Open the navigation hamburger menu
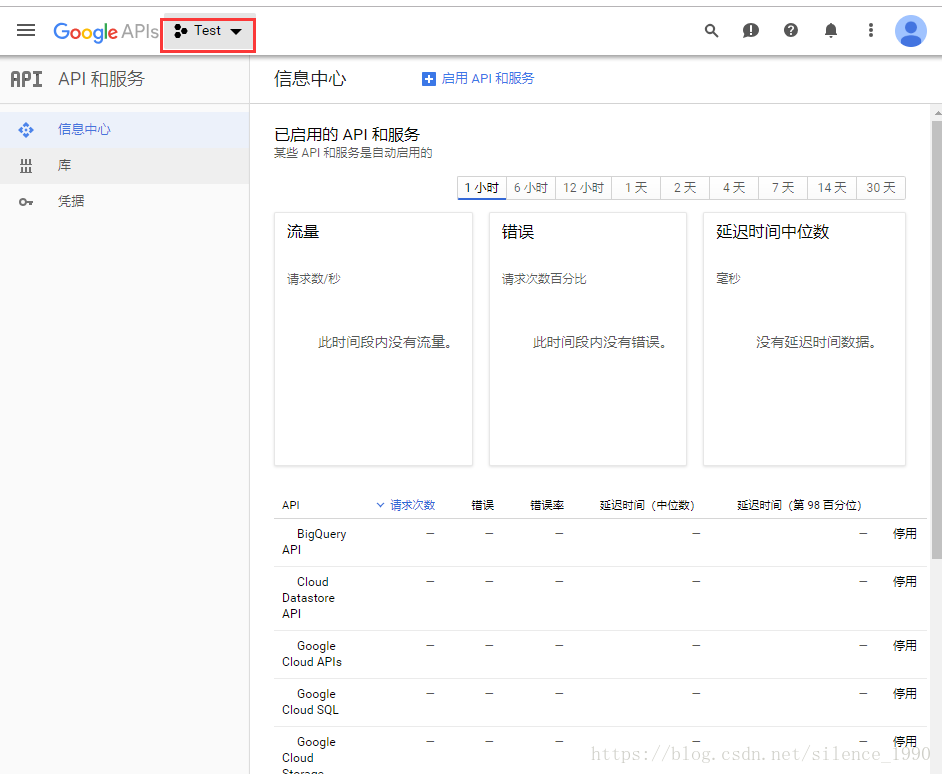Screen dimensions: 942x774 [26, 30]
